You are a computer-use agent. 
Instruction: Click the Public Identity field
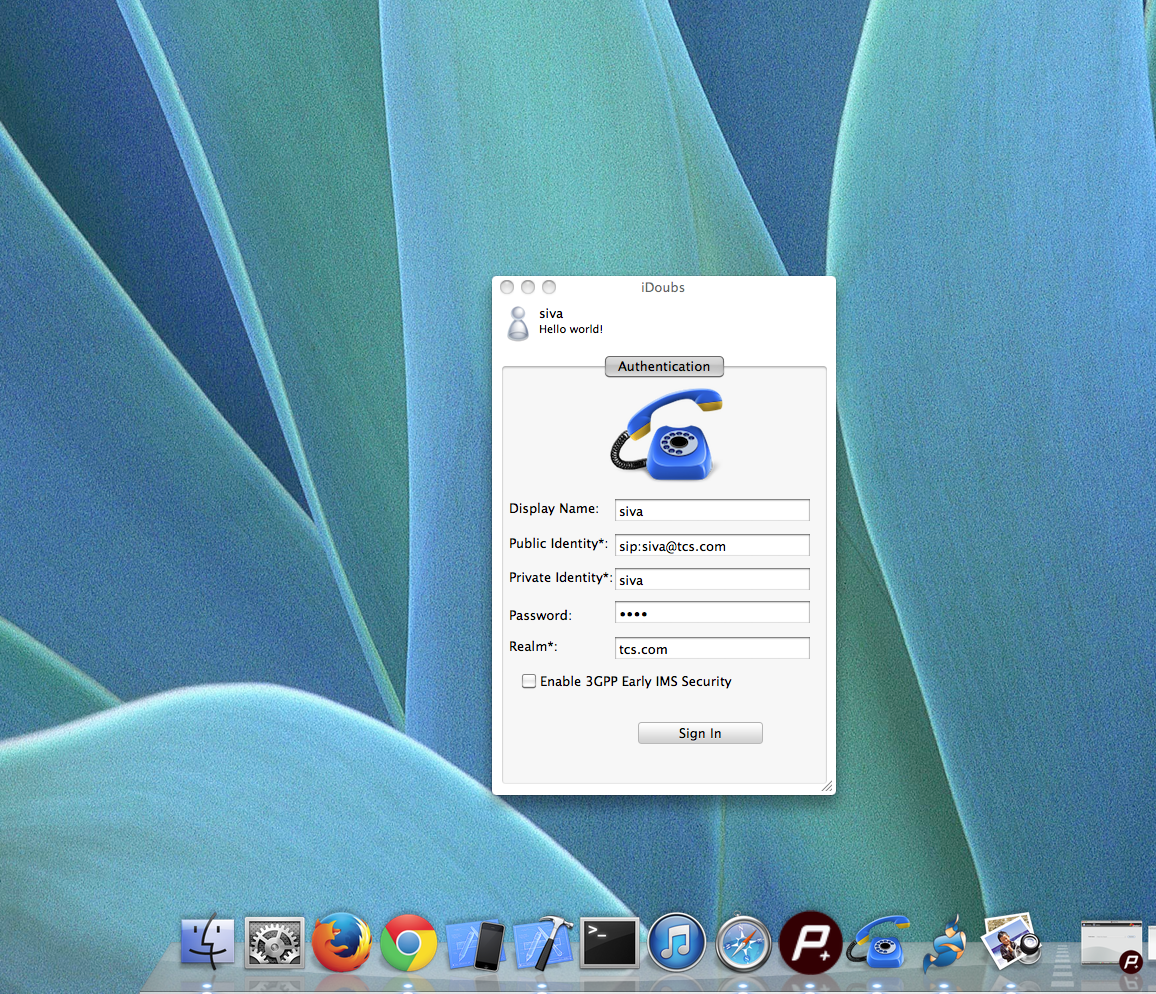tap(712, 545)
